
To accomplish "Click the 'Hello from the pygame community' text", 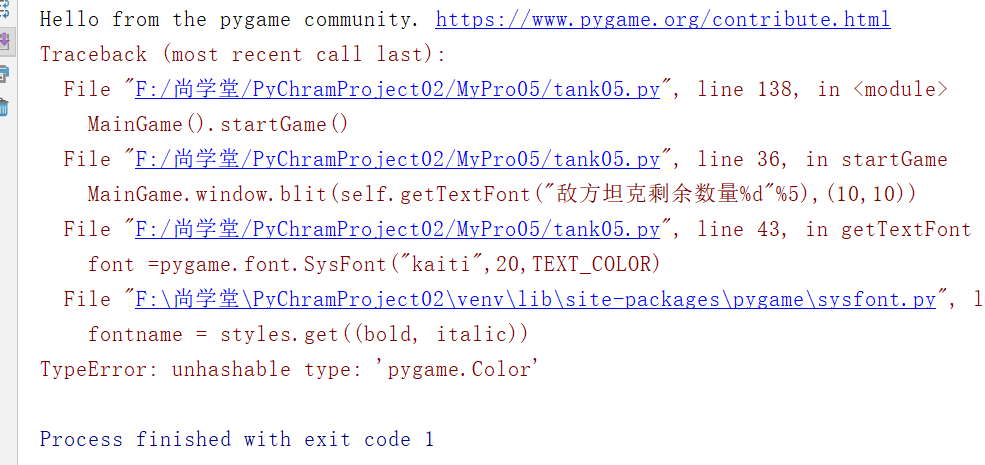I will tap(230, 20).
